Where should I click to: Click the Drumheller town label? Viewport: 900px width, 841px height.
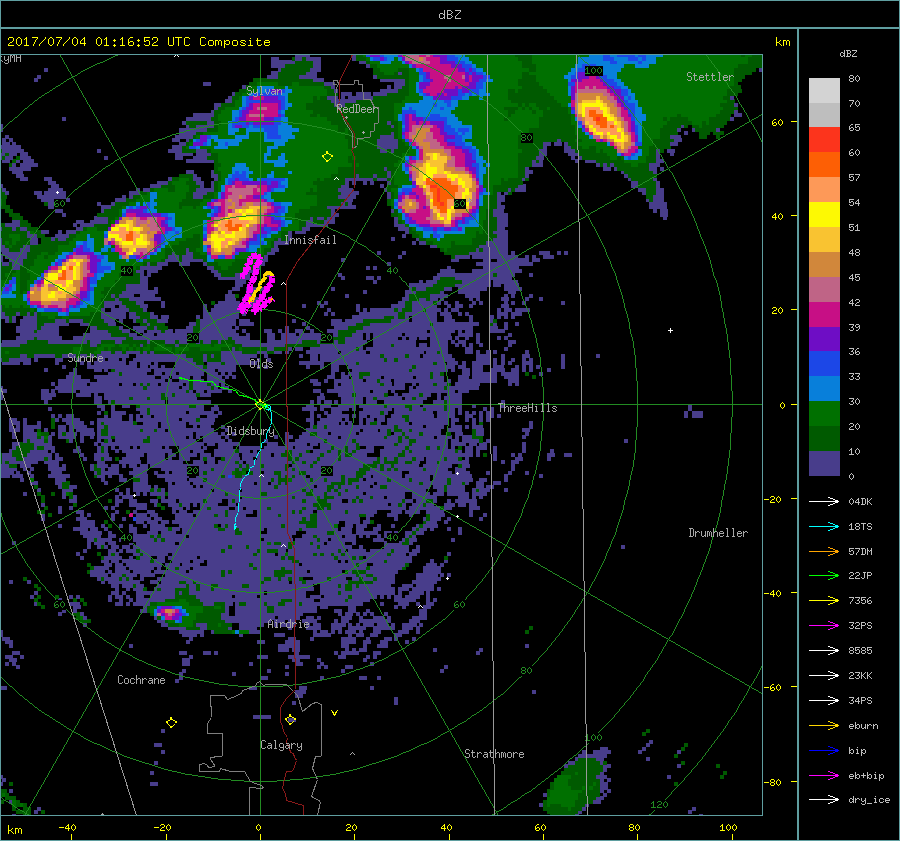click(717, 534)
